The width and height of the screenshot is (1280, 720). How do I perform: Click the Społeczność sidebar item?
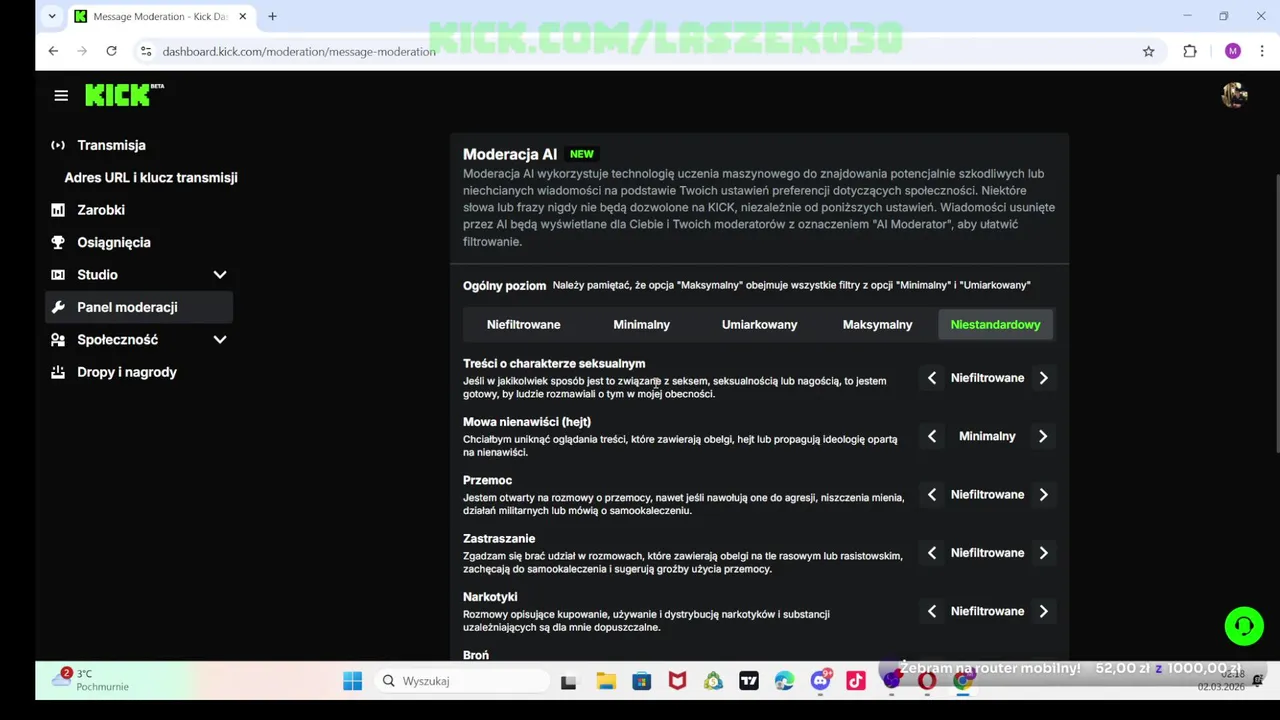[x=117, y=339]
